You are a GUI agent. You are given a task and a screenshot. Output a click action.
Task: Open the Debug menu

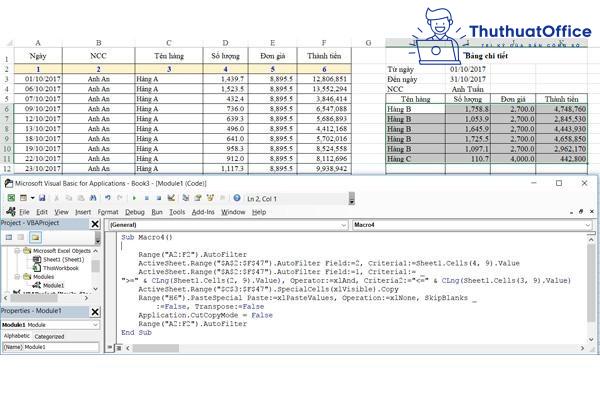pos(135,212)
